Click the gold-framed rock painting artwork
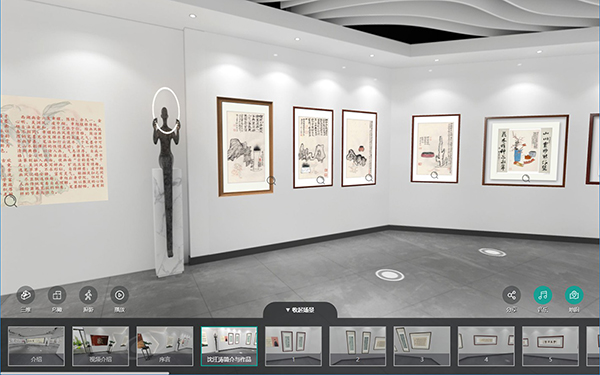The image size is (600, 375). (245, 147)
